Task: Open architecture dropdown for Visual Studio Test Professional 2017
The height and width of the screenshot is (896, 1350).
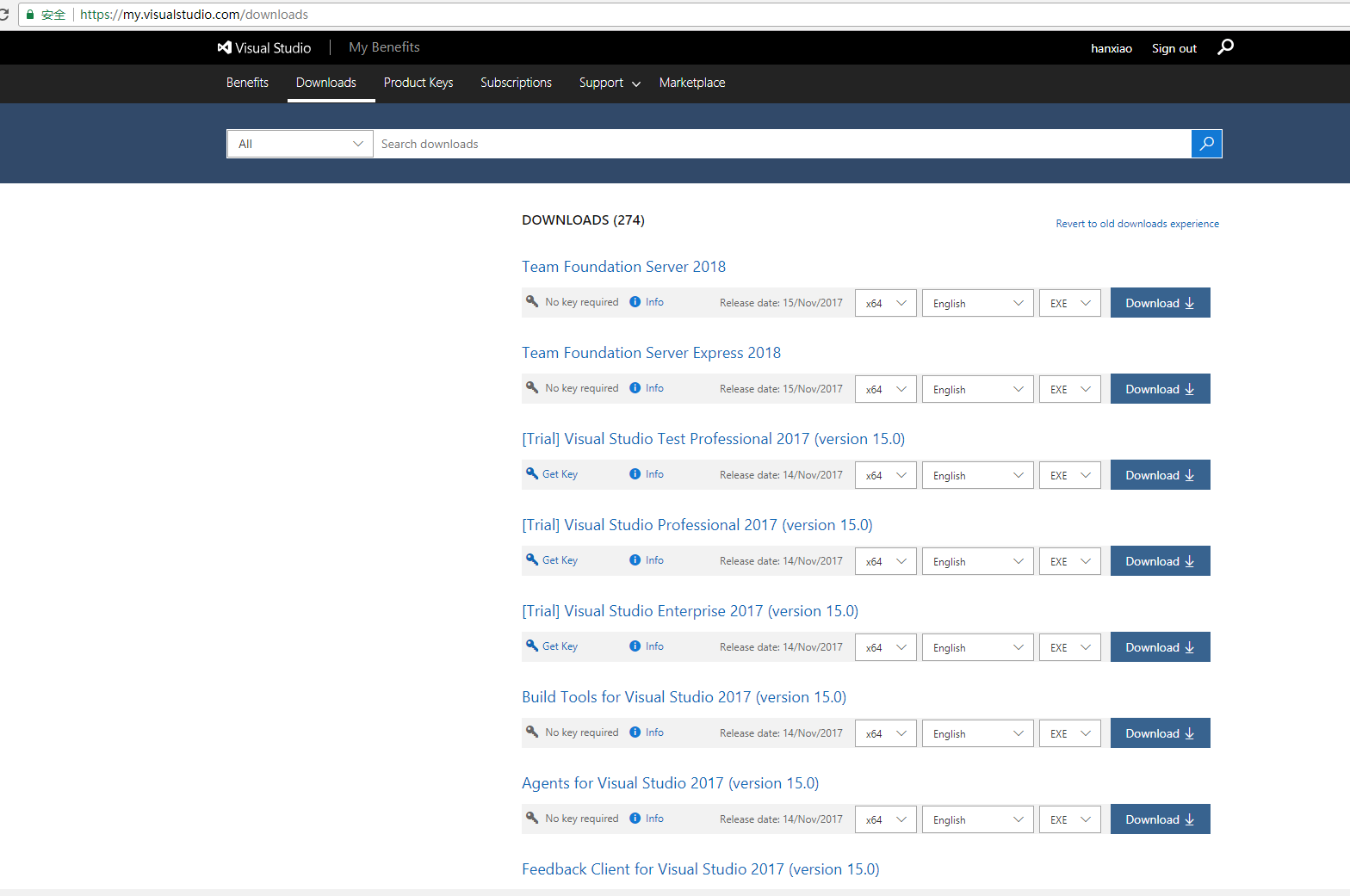Action: [x=886, y=475]
